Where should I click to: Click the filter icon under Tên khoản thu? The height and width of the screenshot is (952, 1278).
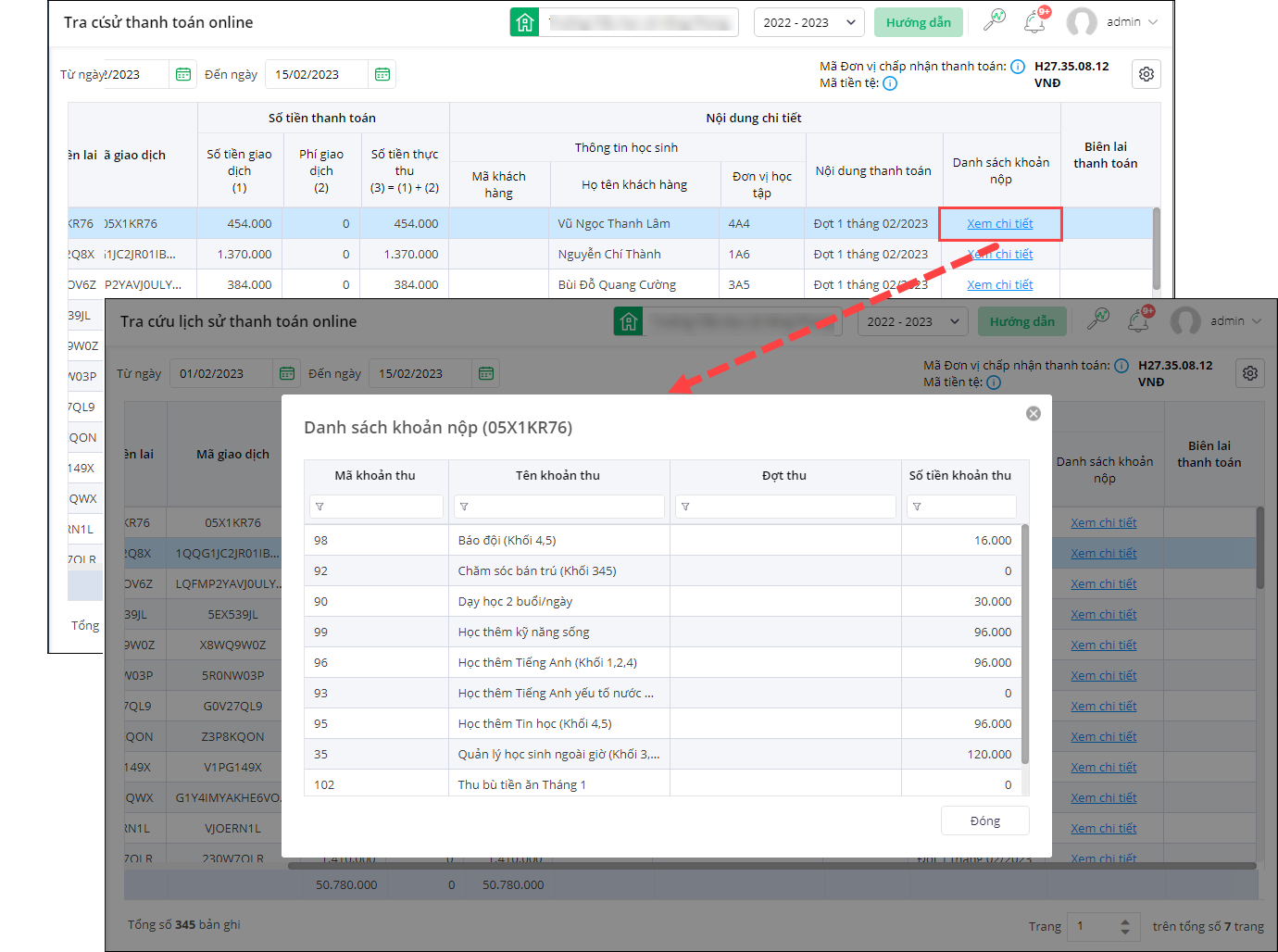tap(464, 507)
